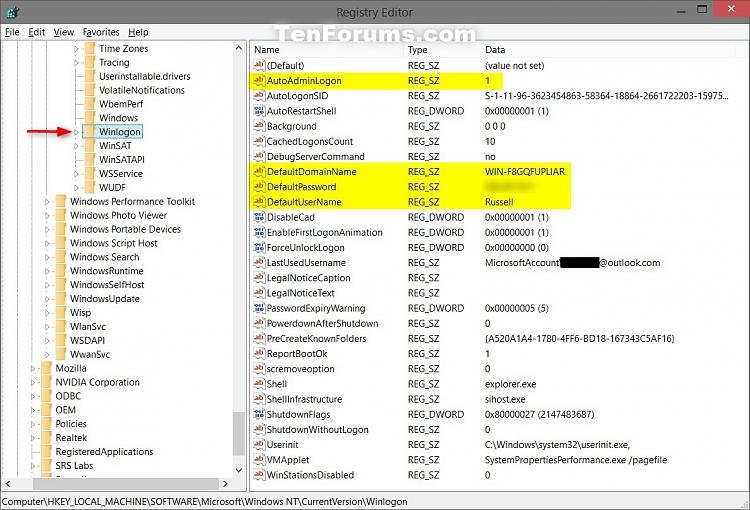Select the ReportBootOk value name
This screenshot has width=750, height=510.
(297, 354)
